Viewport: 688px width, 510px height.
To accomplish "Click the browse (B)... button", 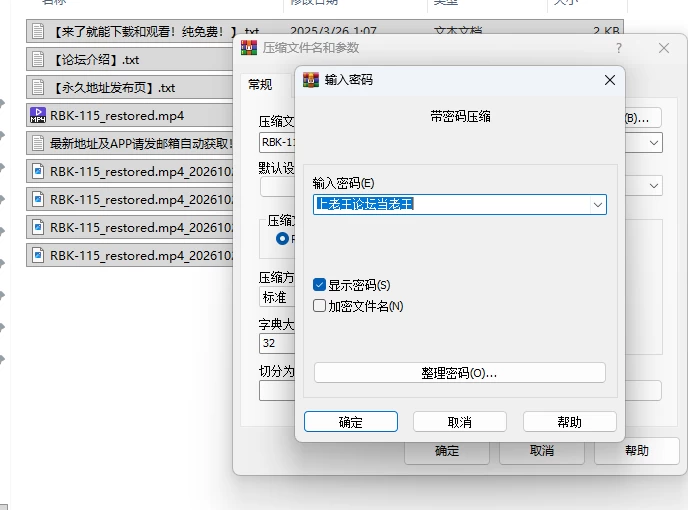I will click(642, 118).
